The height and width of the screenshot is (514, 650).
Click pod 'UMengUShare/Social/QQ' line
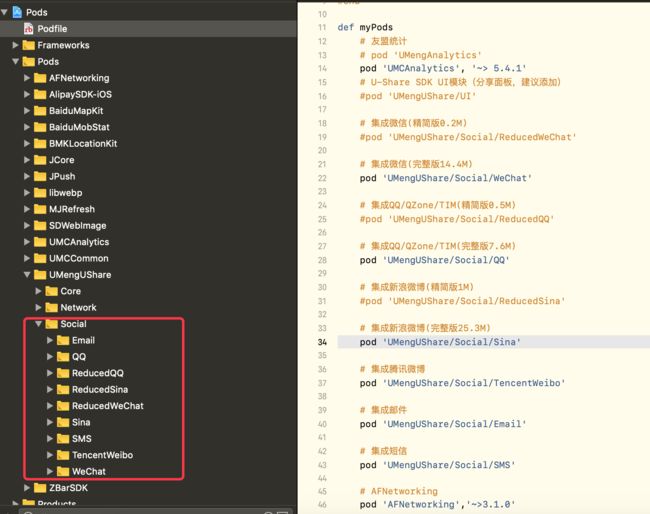(x=434, y=260)
